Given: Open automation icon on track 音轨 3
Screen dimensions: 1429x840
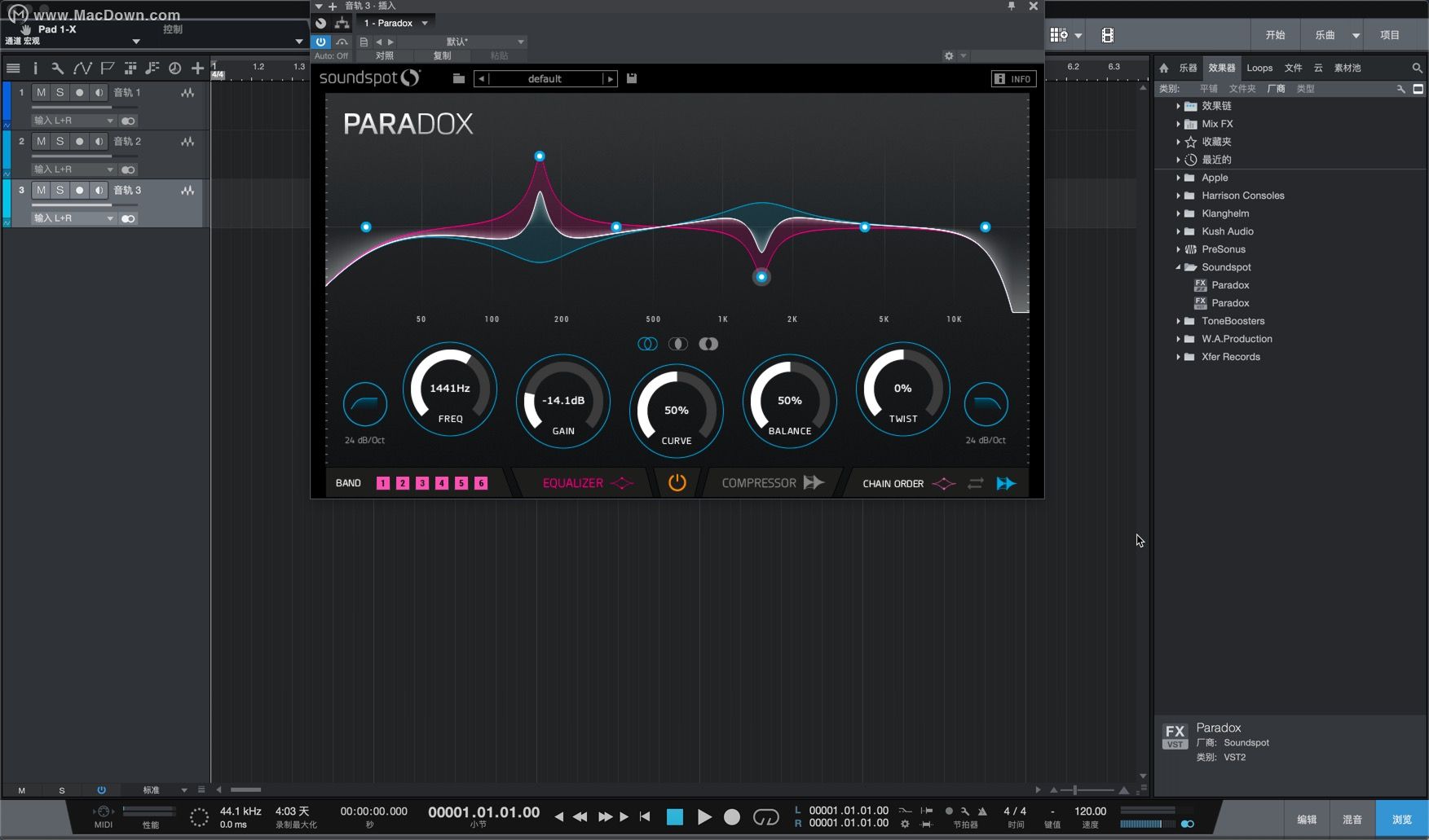Looking at the screenshot, I should (188, 191).
